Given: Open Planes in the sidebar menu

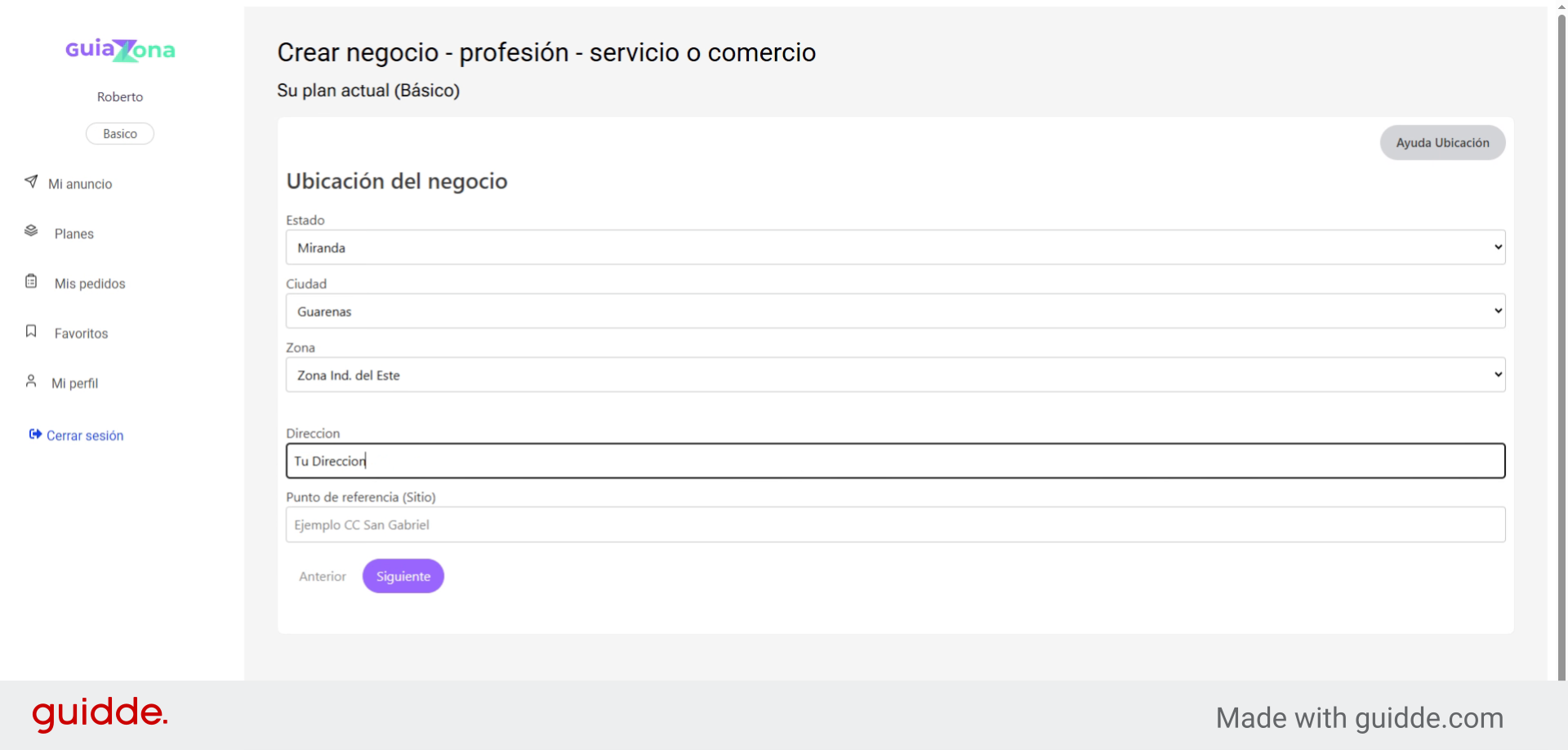Looking at the screenshot, I should pos(74,234).
